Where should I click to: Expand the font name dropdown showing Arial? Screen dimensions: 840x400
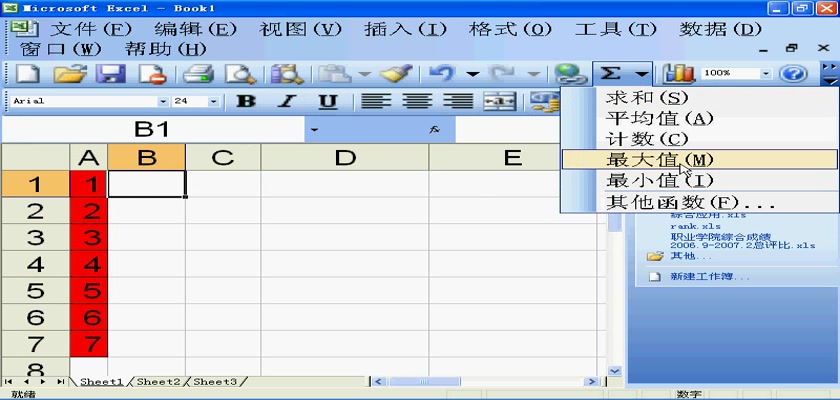[163, 101]
